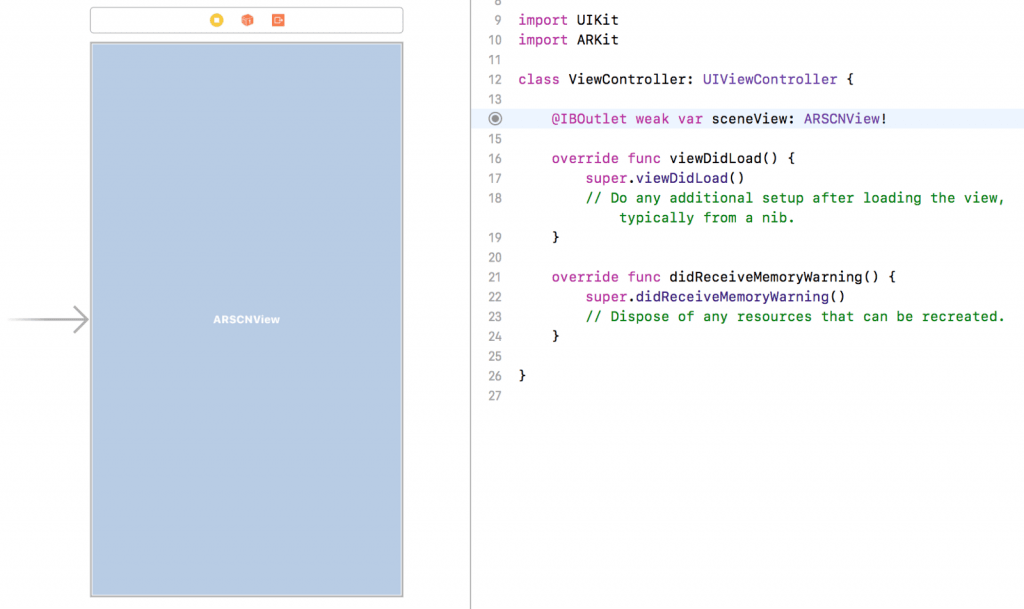Click the ARSCNView type in the outlet declaration

click(845, 119)
